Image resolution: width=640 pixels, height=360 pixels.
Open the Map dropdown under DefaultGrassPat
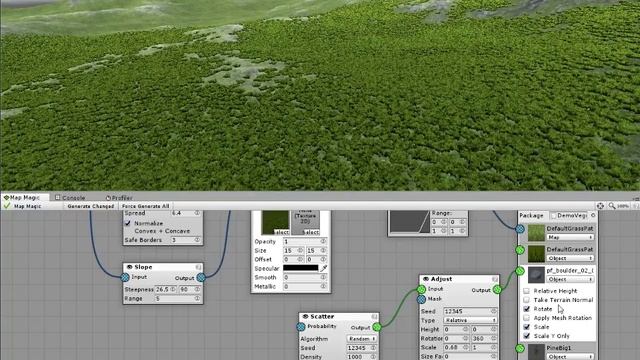pos(570,237)
